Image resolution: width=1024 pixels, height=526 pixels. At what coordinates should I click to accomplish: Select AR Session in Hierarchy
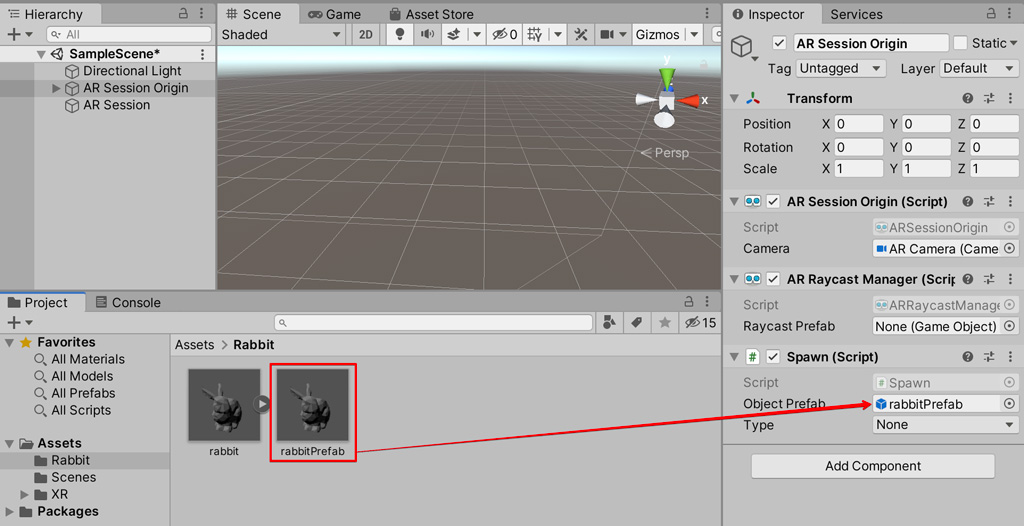(x=116, y=105)
